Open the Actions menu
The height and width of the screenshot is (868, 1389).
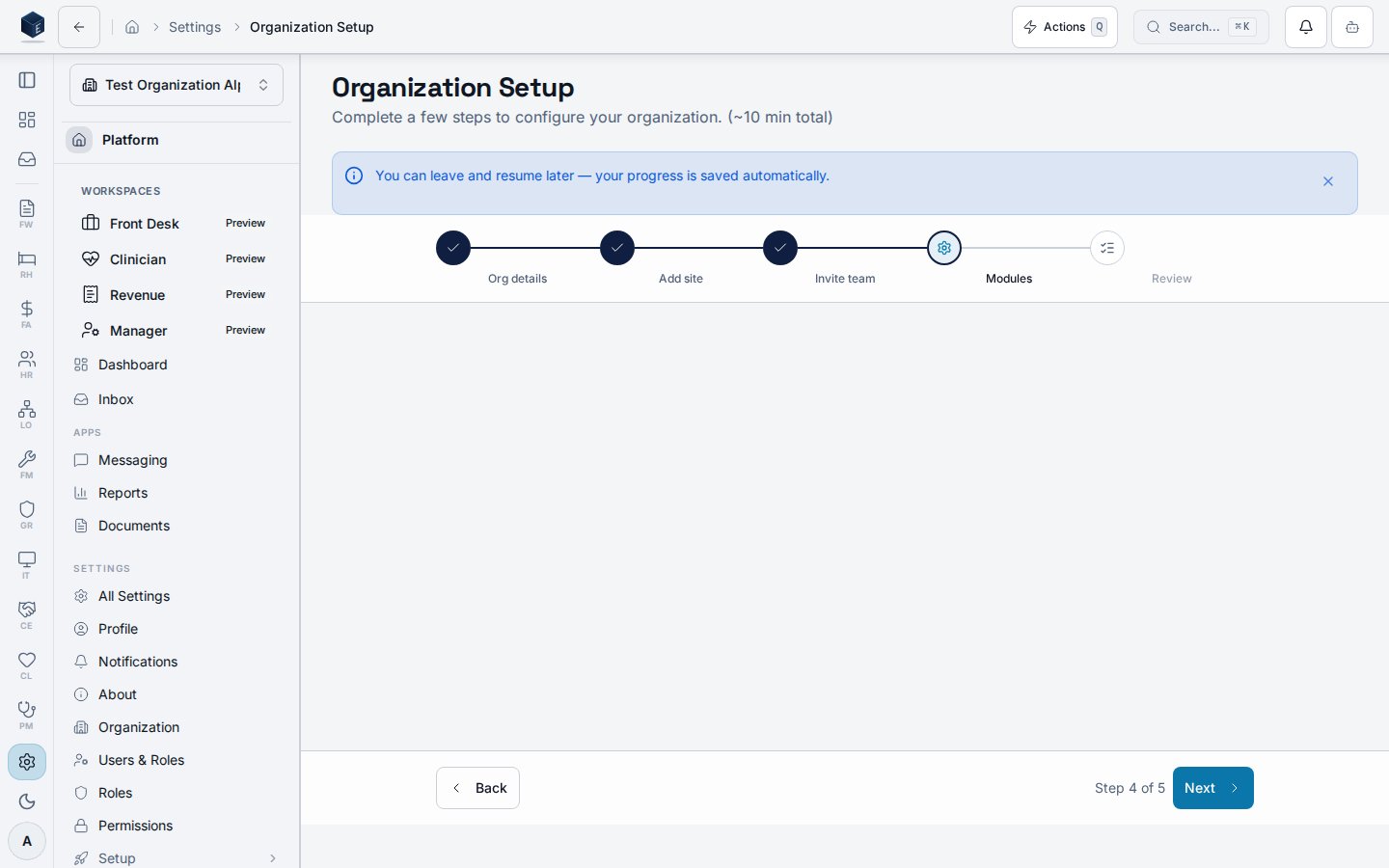(x=1065, y=27)
